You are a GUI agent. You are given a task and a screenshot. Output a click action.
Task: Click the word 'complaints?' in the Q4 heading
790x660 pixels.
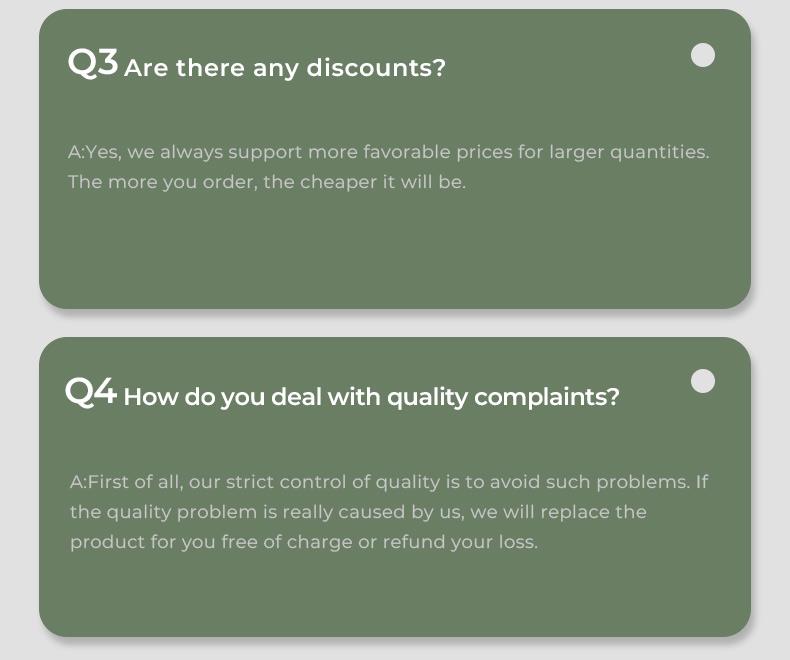[546, 397]
